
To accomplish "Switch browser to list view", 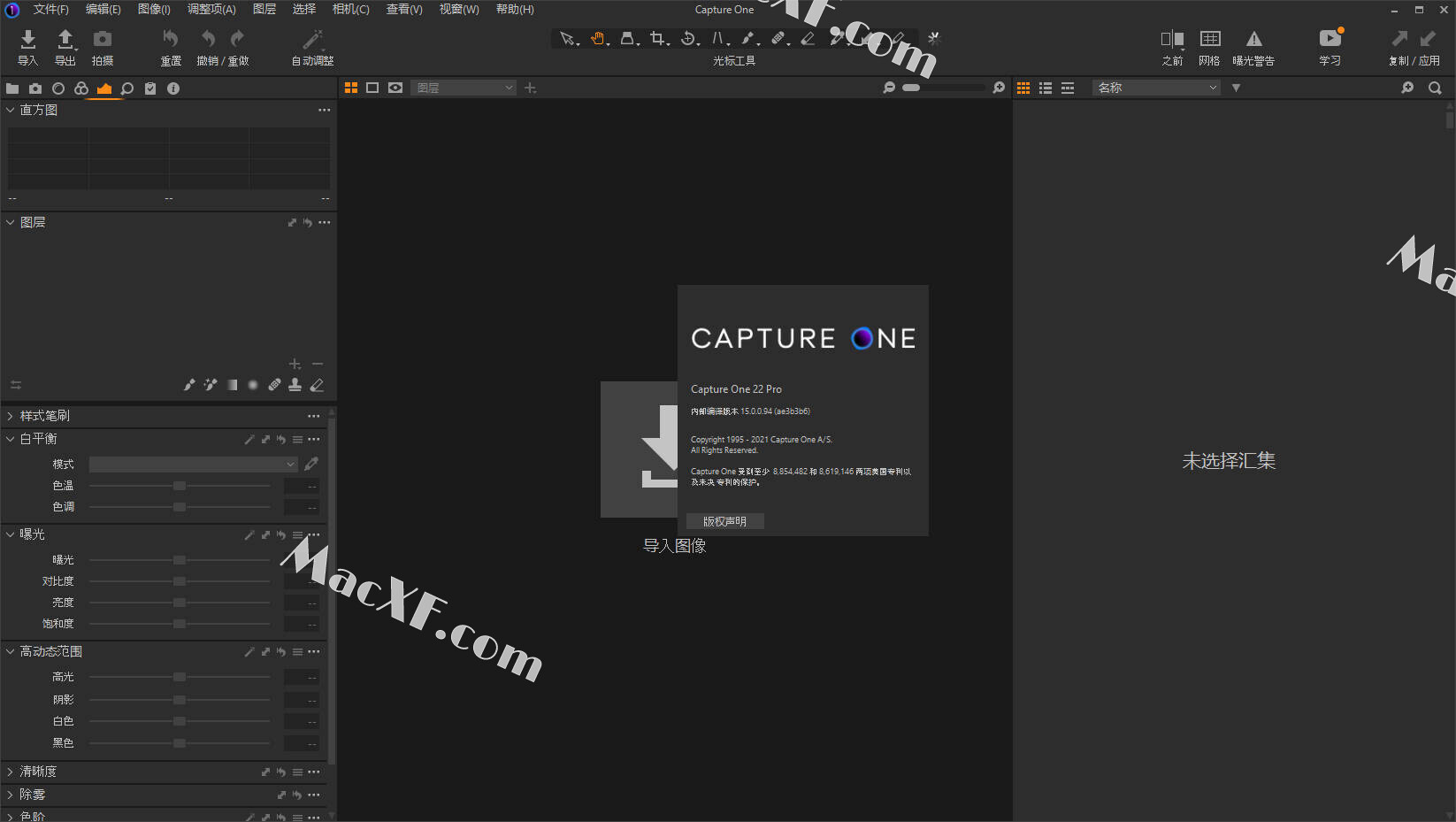I will 1046,88.
